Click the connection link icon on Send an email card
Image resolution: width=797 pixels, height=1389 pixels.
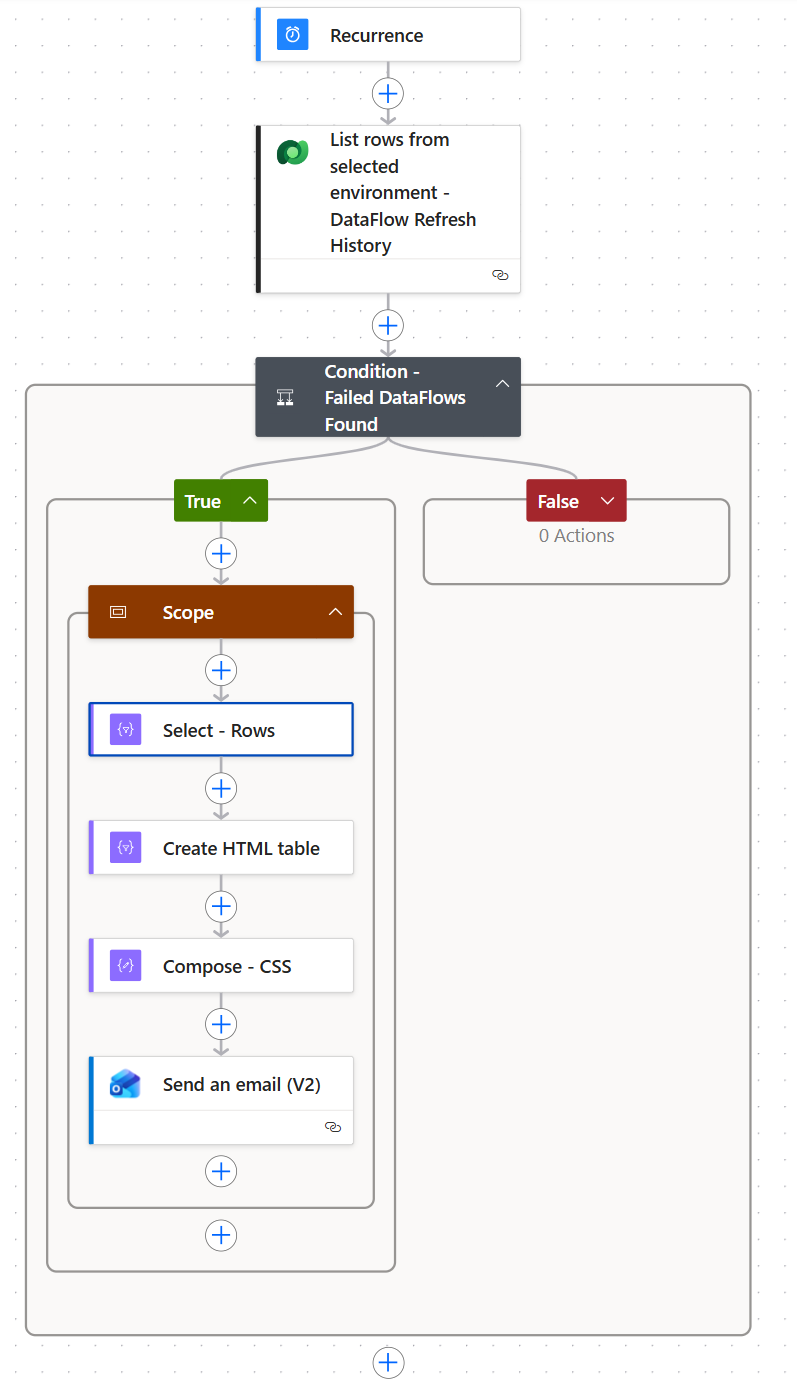333,1127
